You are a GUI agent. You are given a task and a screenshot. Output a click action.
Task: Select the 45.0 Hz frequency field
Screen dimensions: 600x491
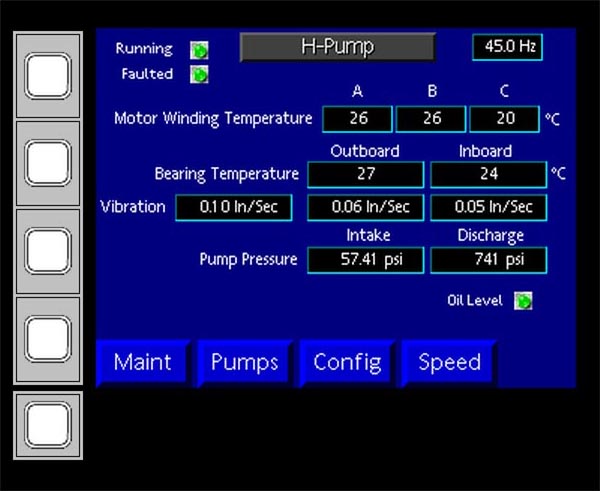[507, 47]
